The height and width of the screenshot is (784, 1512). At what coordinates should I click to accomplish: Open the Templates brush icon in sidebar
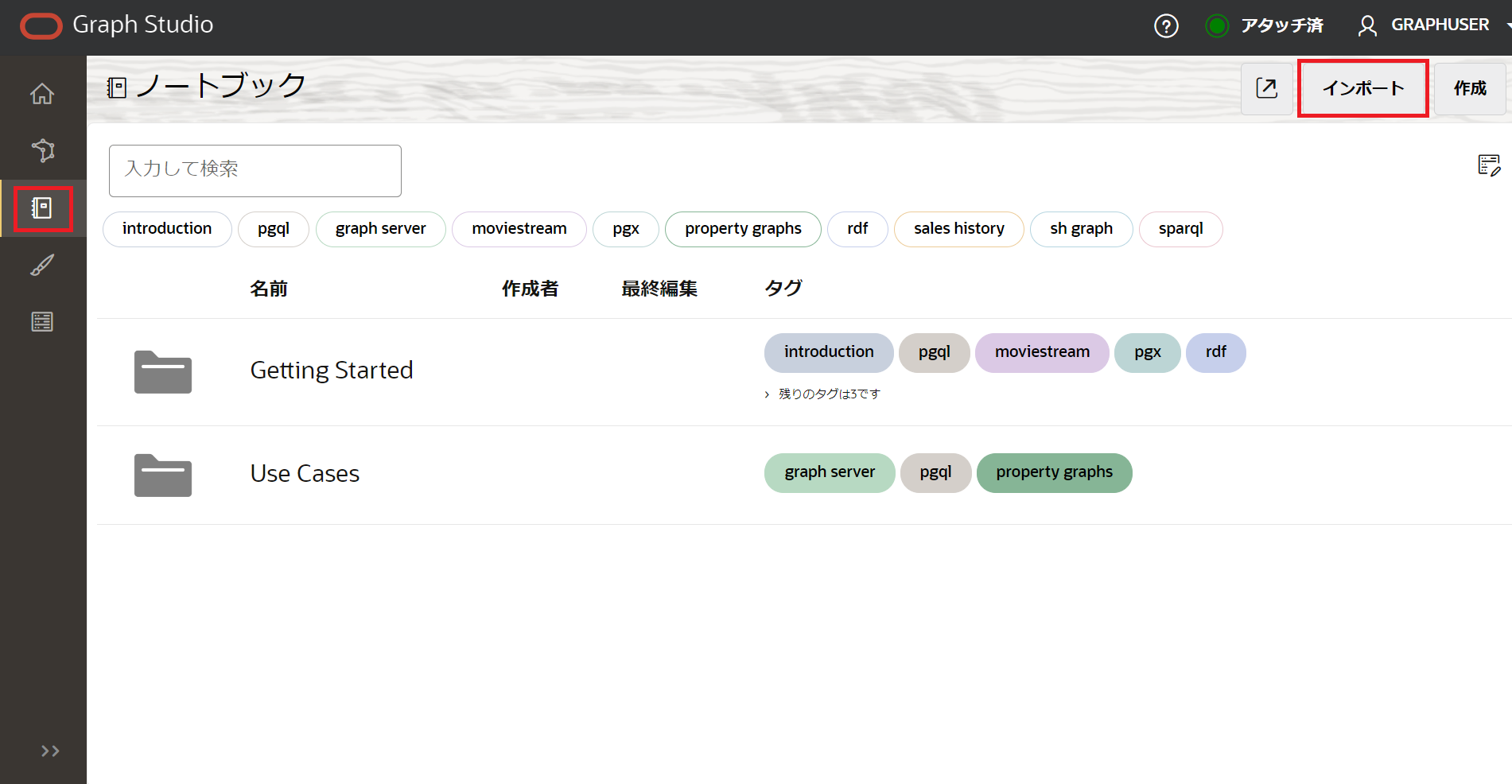[42, 265]
